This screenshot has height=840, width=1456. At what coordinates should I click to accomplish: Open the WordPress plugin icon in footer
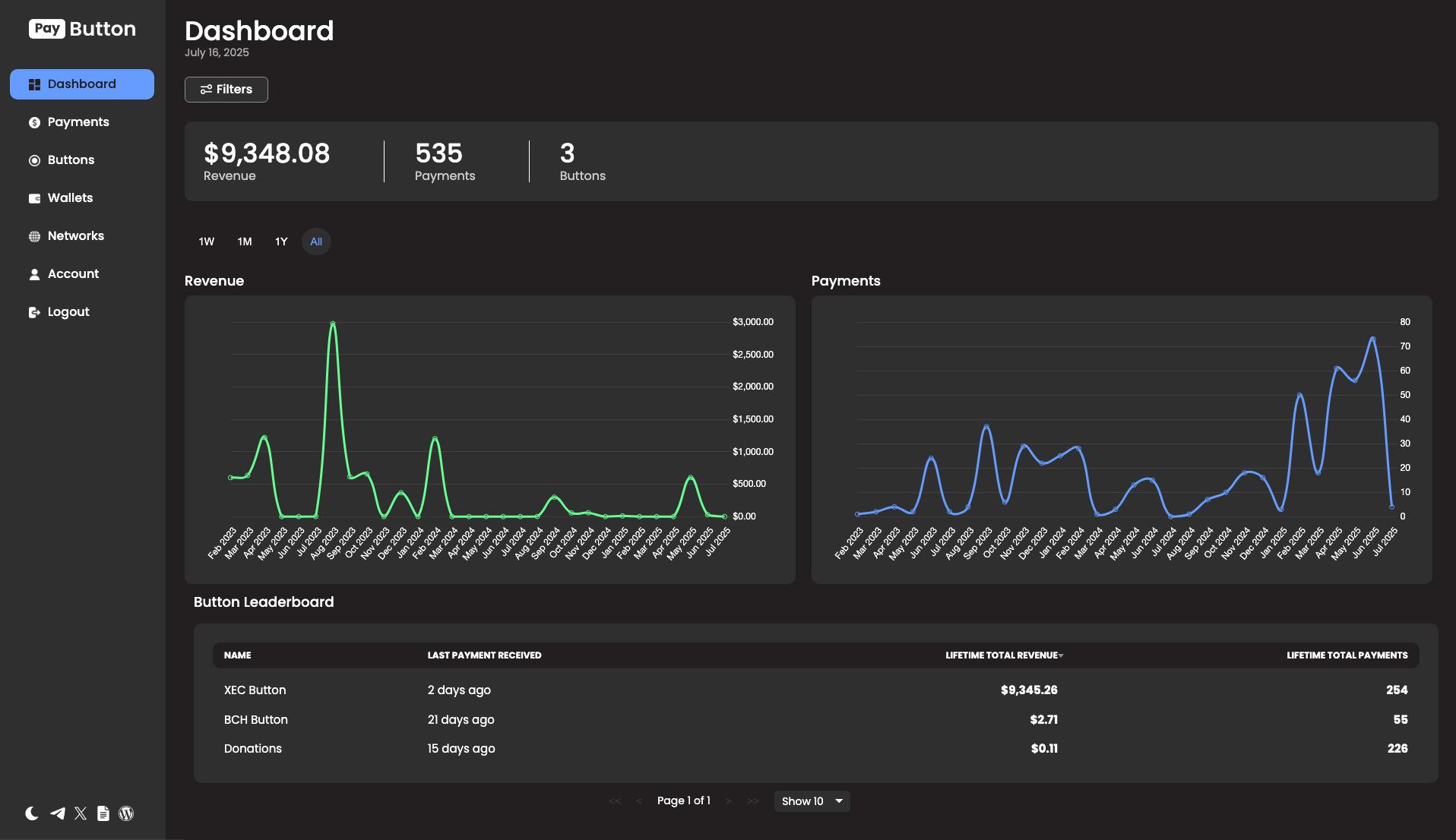pos(125,813)
